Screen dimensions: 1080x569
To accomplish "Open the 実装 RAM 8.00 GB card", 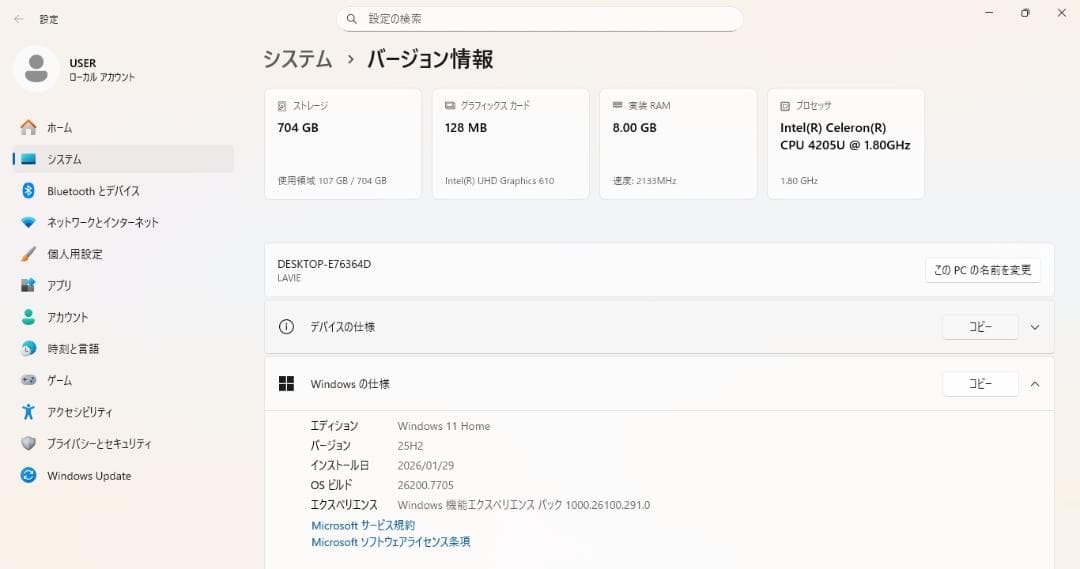I will click(x=678, y=144).
